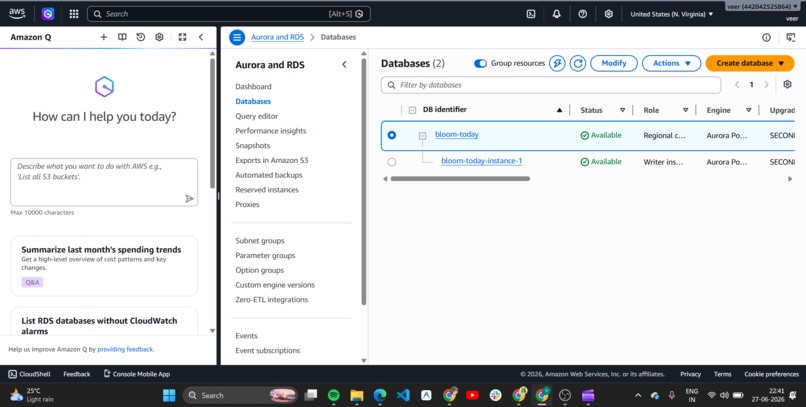Open console settings gear in top bar

(609, 14)
